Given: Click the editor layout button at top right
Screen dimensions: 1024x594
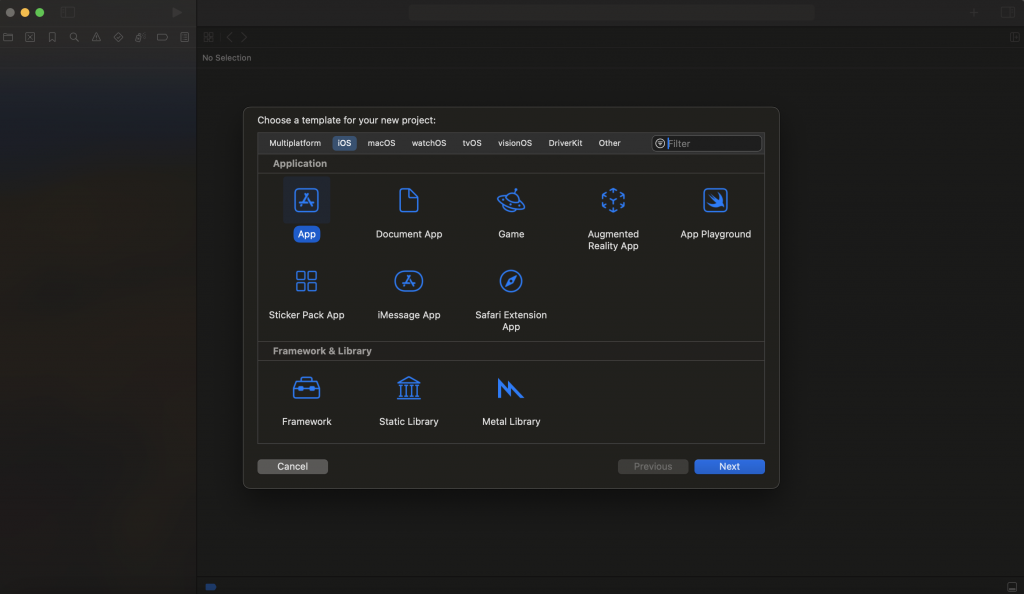Looking at the screenshot, I should point(1015,37).
